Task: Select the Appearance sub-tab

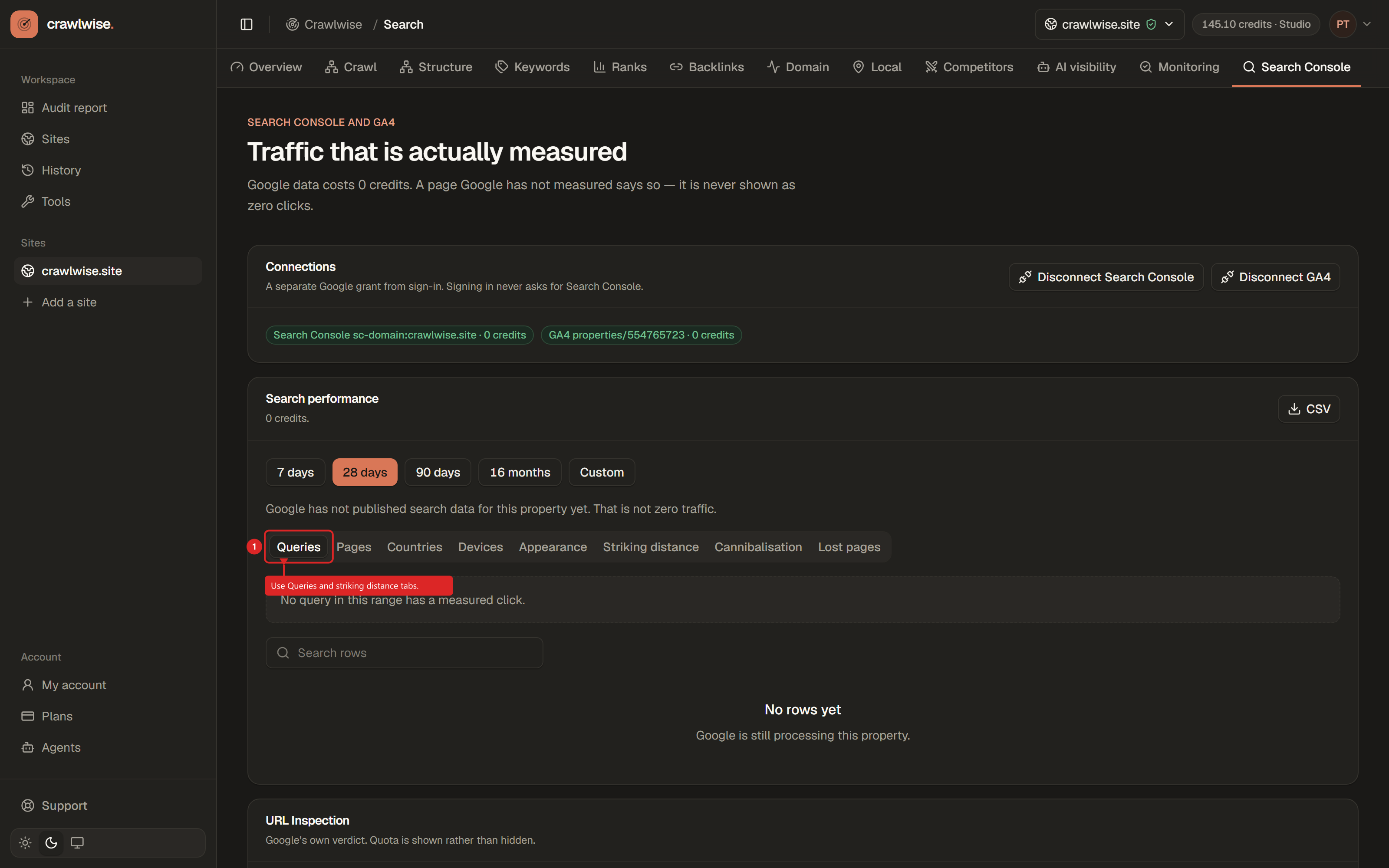Action: pos(553,547)
